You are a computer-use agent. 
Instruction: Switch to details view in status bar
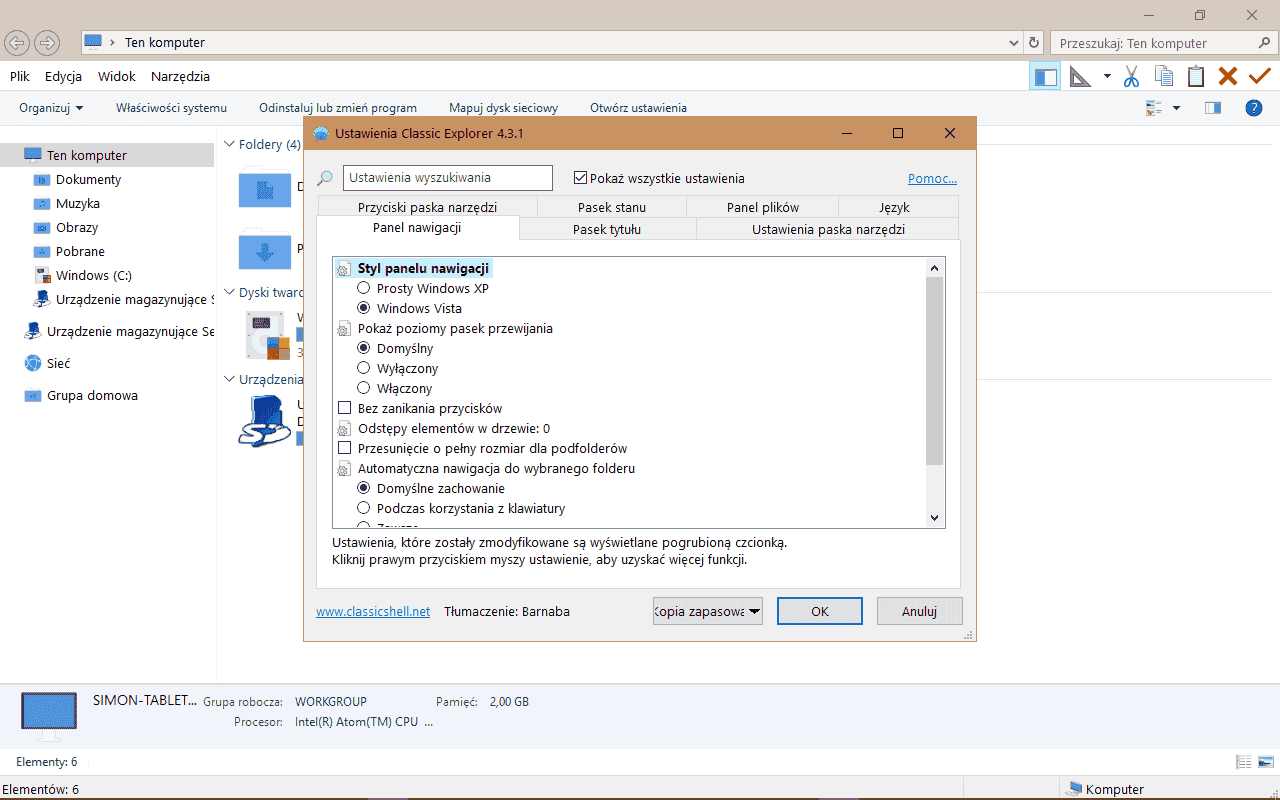(1244, 762)
